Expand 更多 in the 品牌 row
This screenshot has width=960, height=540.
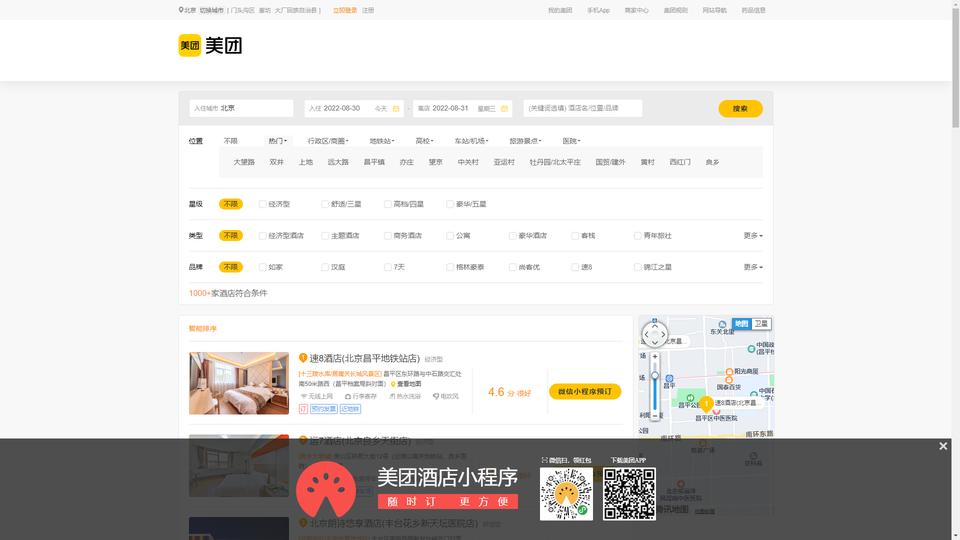753,267
